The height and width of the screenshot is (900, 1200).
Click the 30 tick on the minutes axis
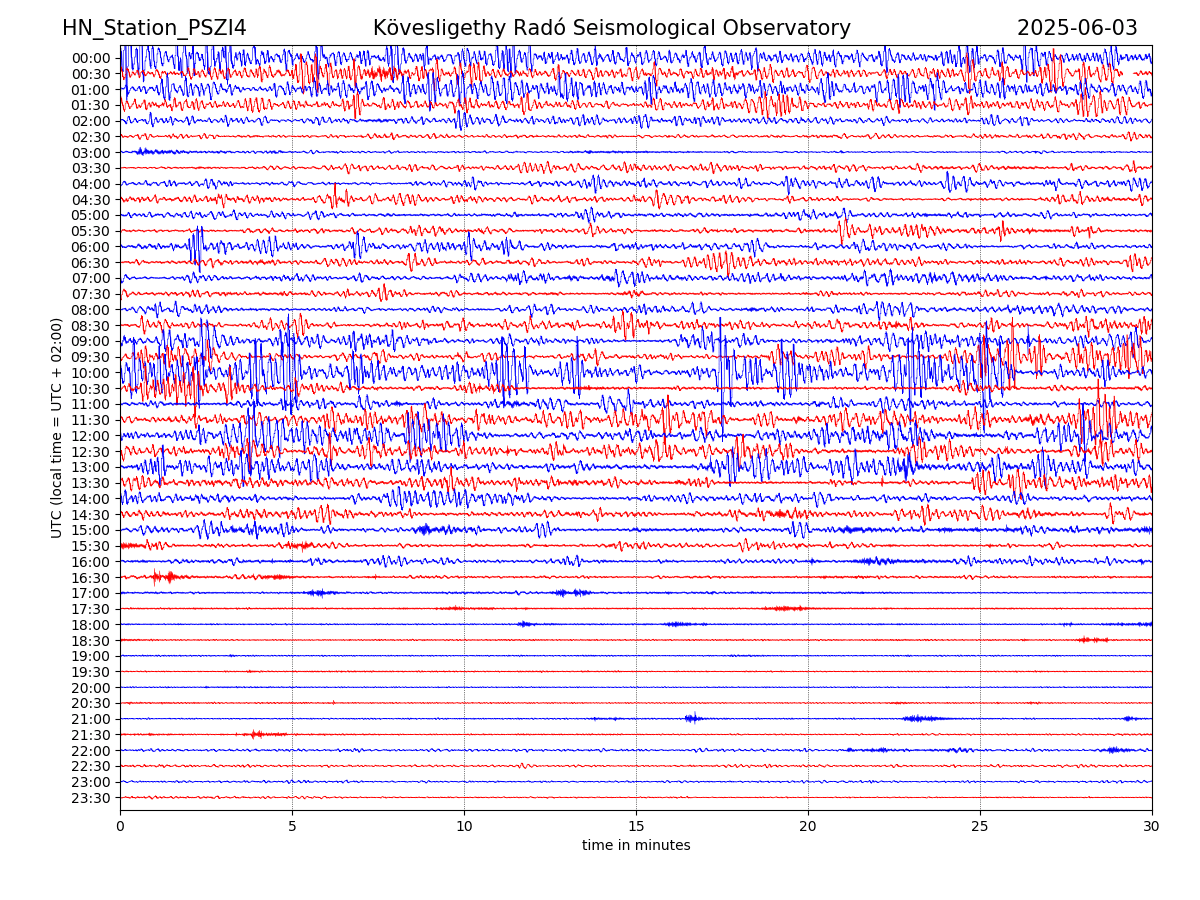(x=1152, y=826)
